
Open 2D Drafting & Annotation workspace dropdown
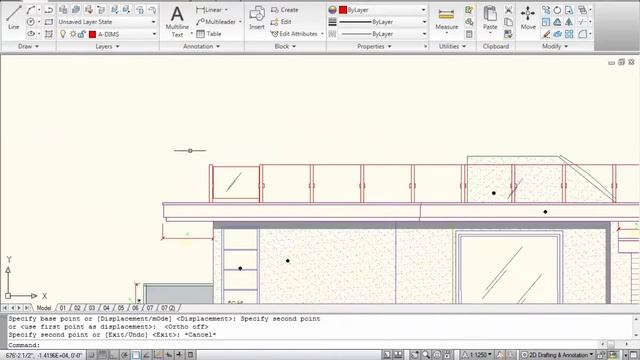[x=558, y=355]
